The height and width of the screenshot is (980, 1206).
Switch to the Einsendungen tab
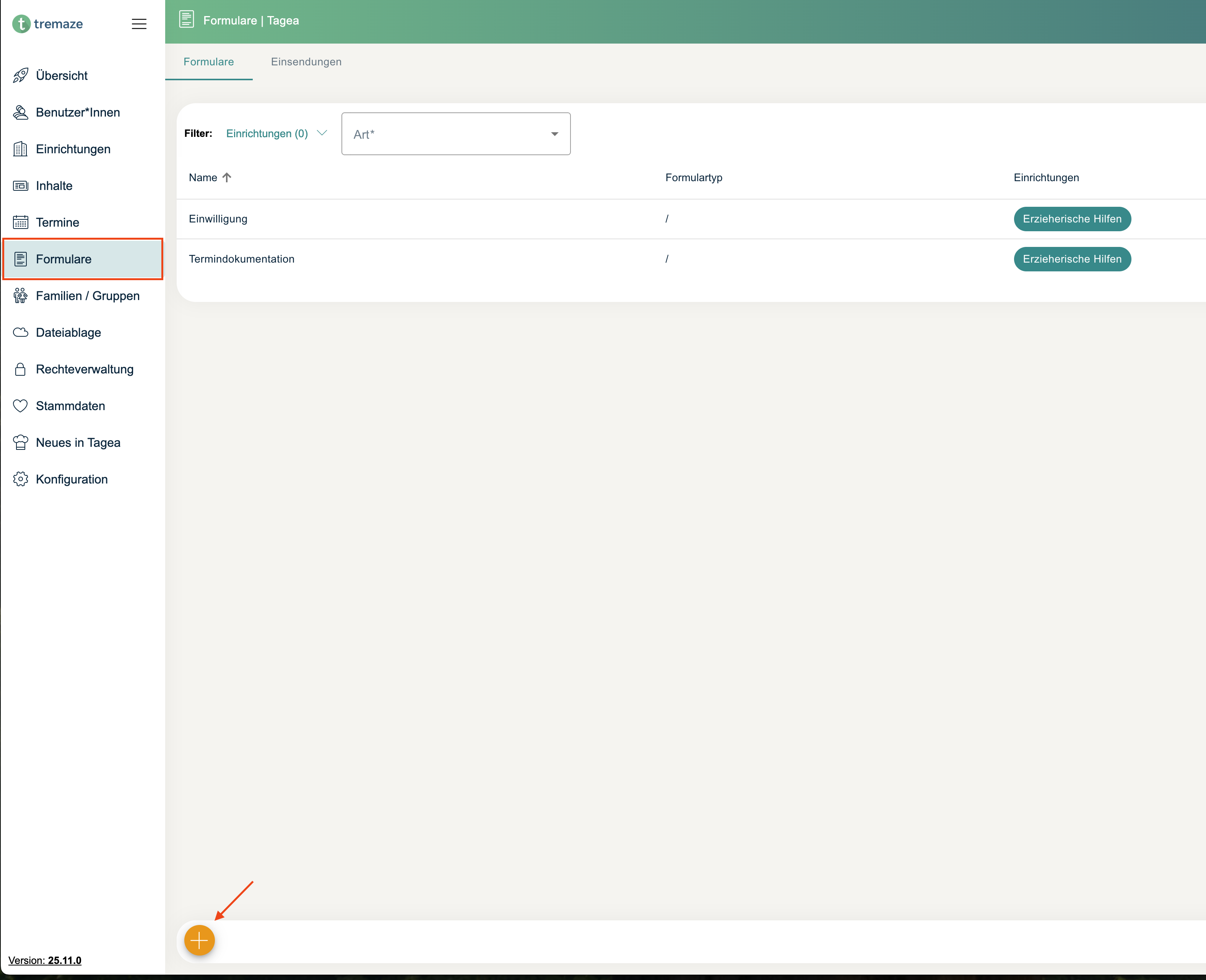coord(306,62)
